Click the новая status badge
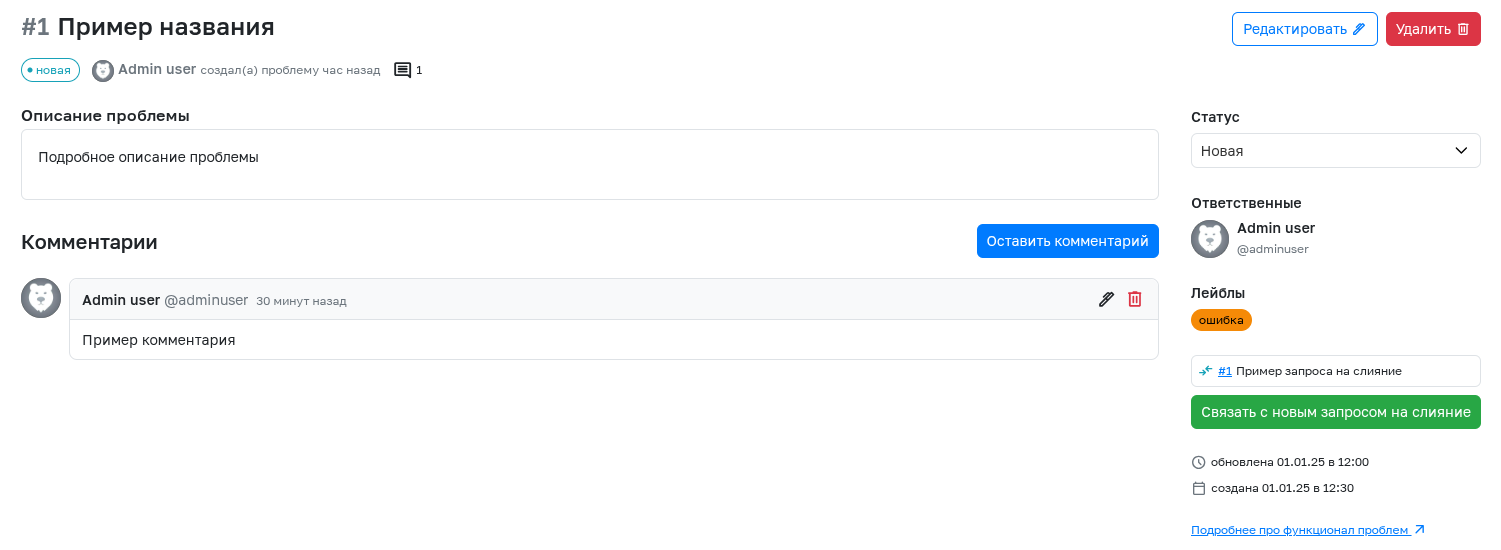 coord(50,70)
